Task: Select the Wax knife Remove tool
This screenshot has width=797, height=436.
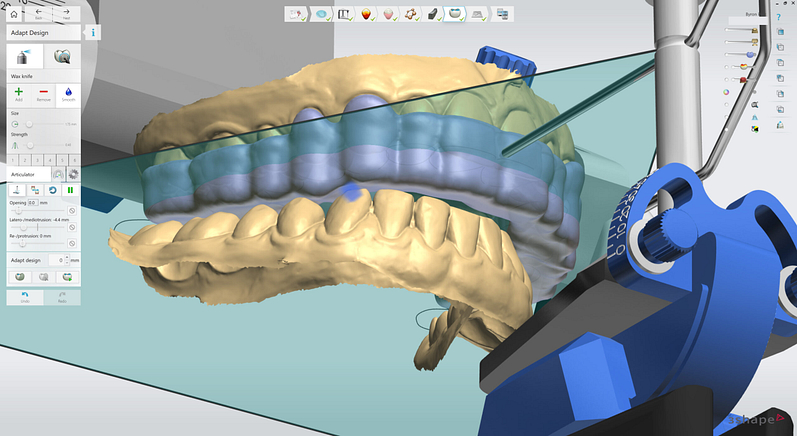Action: coord(43,93)
